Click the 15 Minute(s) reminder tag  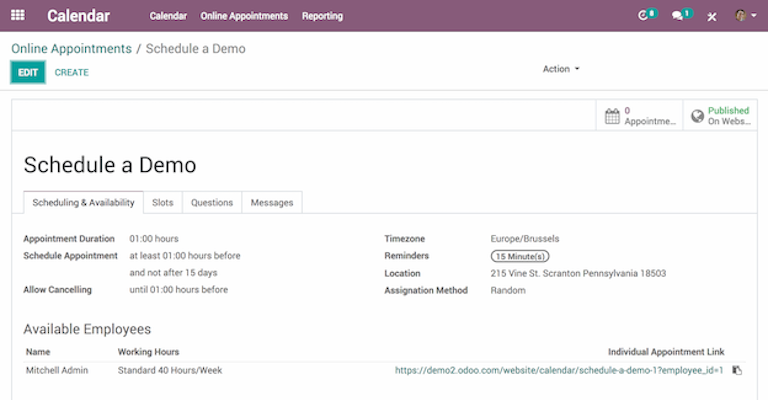coord(520,256)
